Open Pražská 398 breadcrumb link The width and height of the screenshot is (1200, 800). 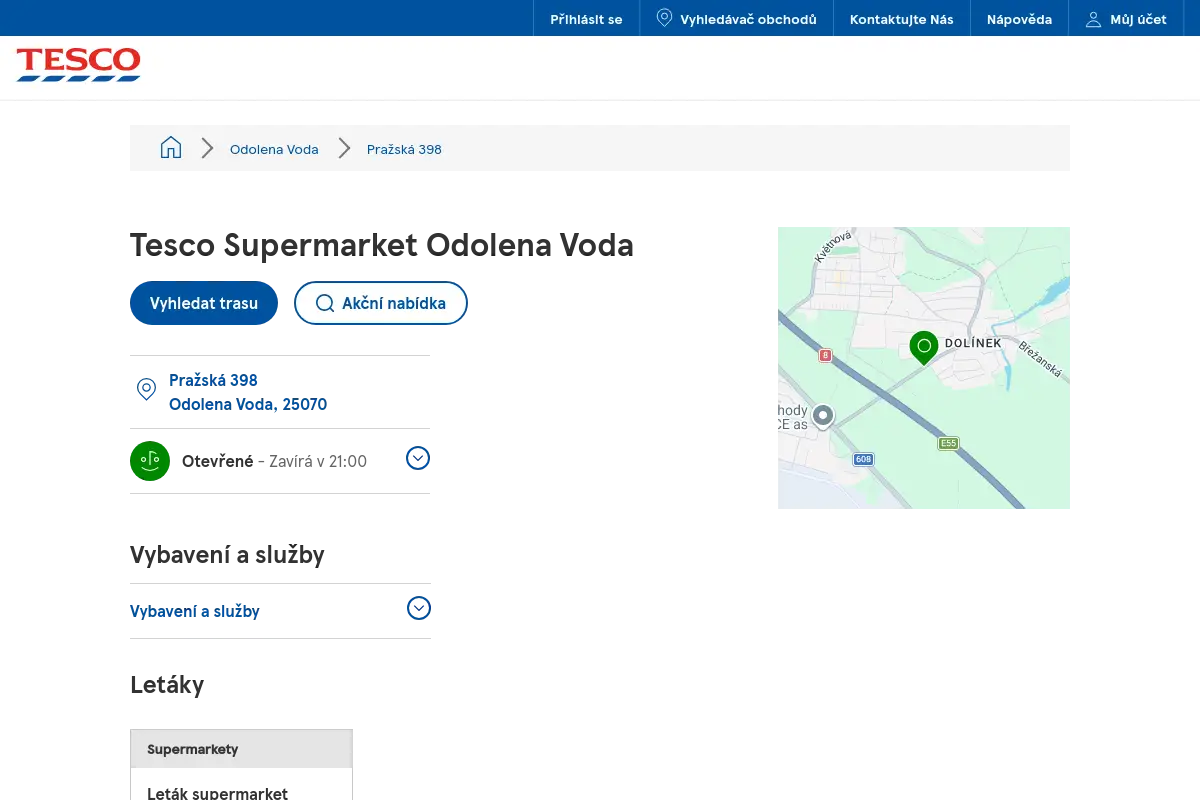click(x=404, y=149)
